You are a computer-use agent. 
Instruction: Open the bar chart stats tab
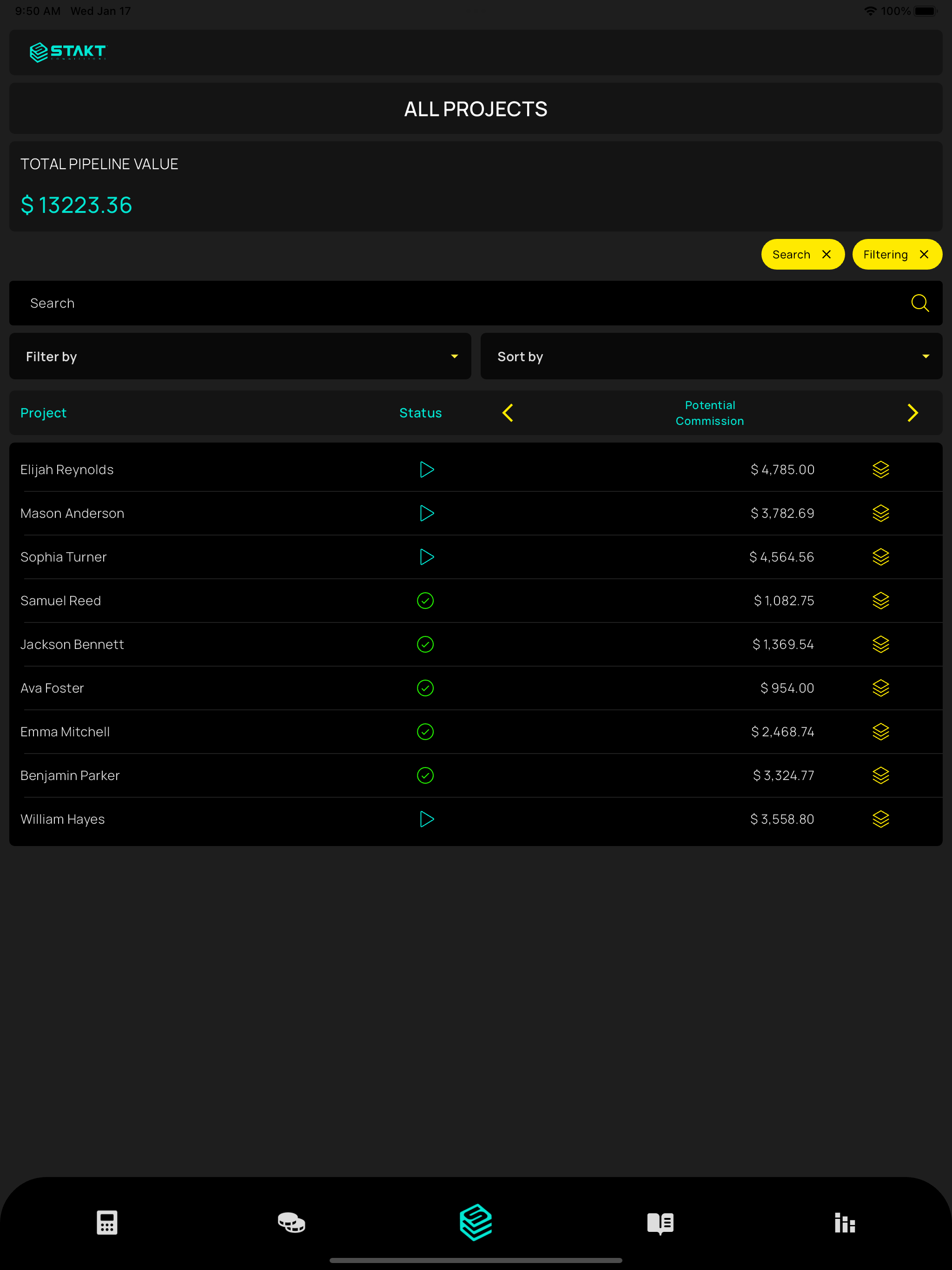(x=845, y=1222)
